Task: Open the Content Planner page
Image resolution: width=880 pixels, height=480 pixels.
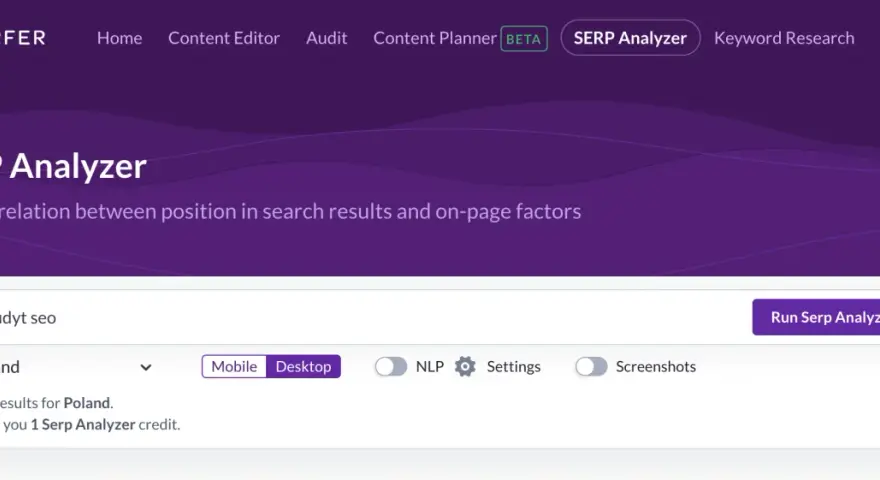Action: (x=435, y=38)
